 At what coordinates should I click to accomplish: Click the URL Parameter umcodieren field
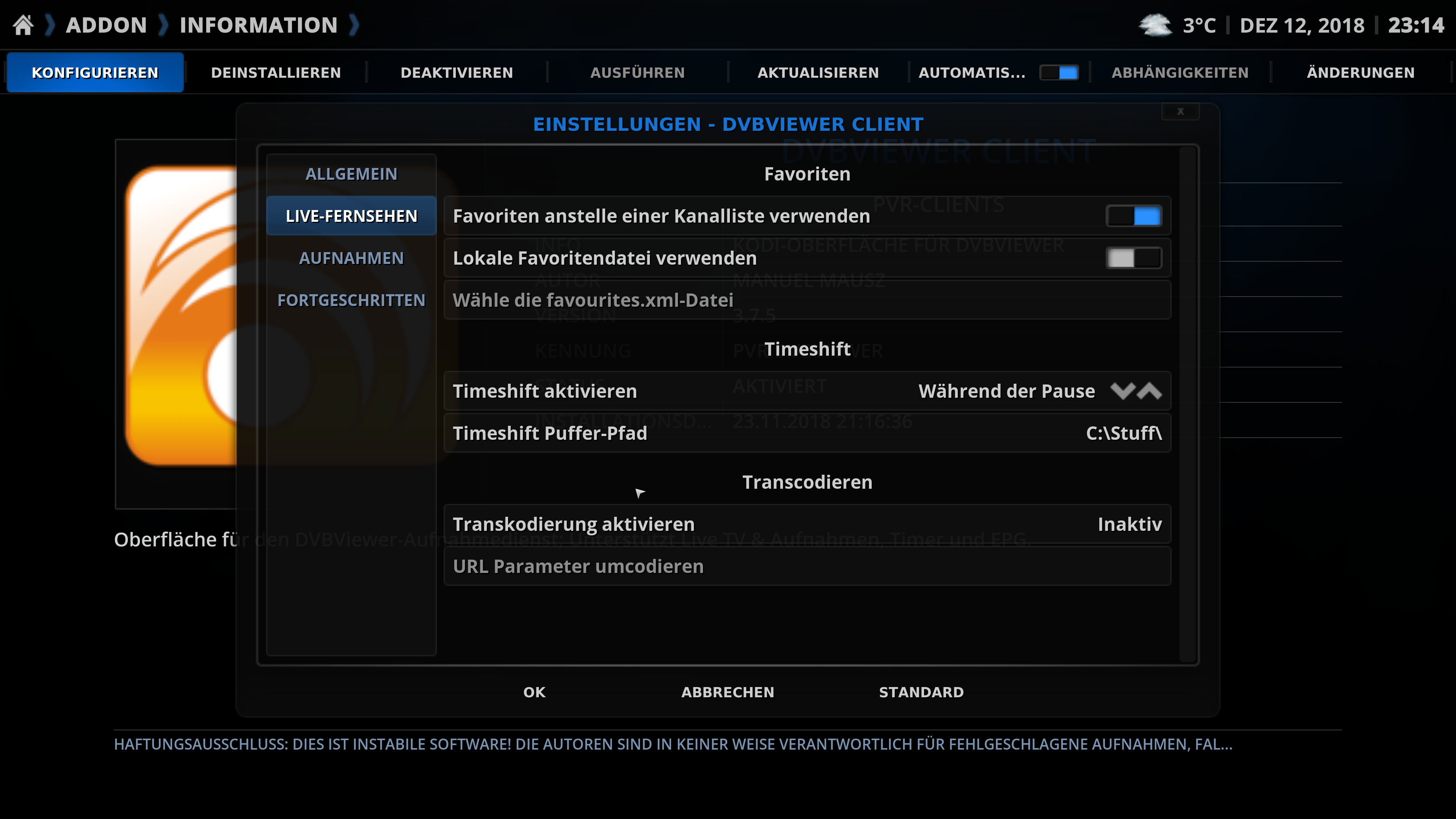pos(807,566)
